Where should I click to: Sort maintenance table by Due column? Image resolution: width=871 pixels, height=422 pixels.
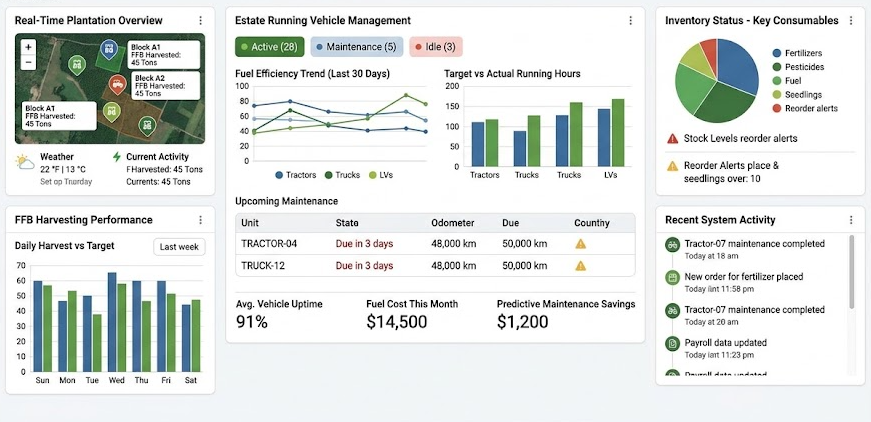click(x=510, y=223)
